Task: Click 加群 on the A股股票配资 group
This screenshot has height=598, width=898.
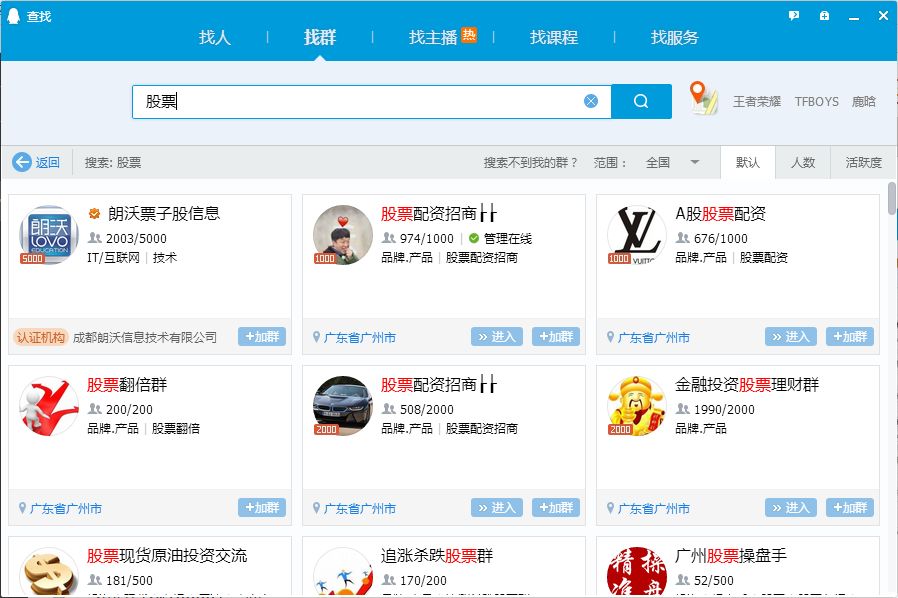Action: click(x=850, y=337)
